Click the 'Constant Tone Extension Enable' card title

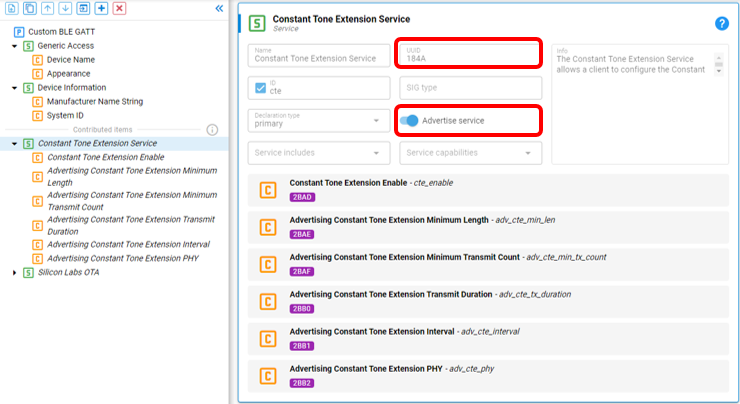[348, 183]
